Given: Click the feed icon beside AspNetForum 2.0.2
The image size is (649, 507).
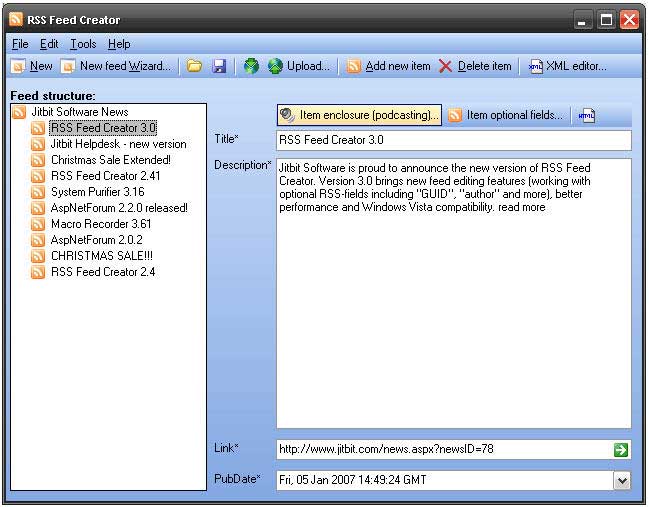Looking at the screenshot, I should pos(38,240).
